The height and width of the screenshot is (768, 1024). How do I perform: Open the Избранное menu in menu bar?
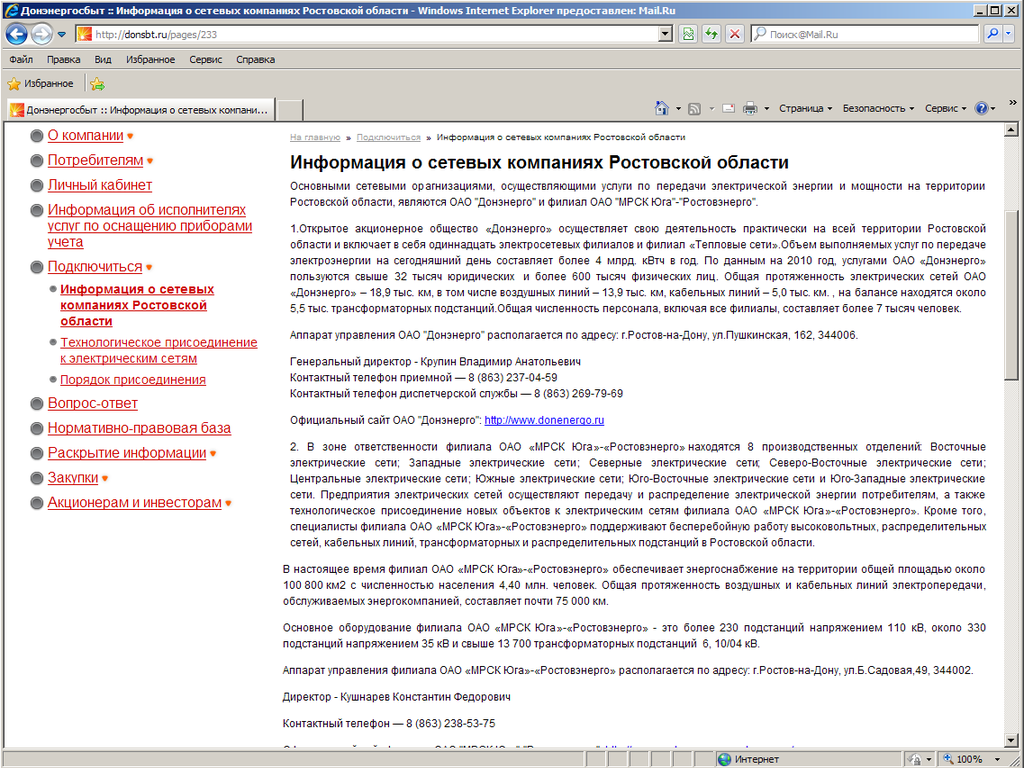pyautogui.click(x=150, y=59)
